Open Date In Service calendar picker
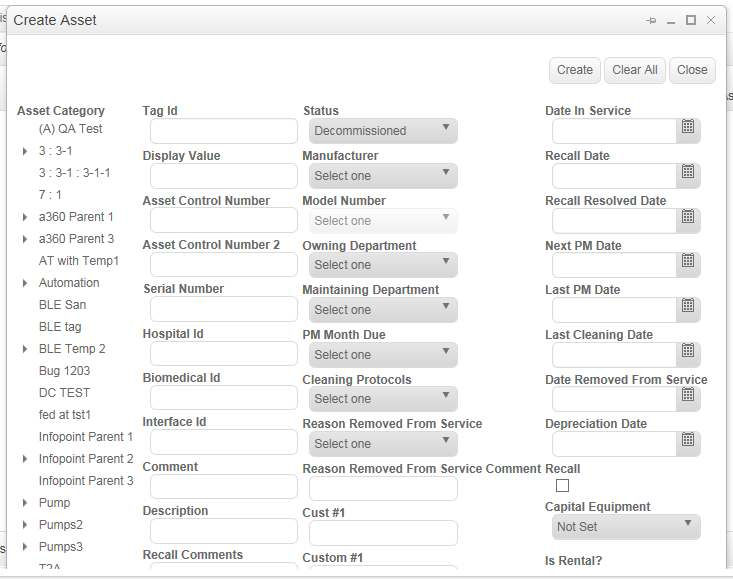 688,127
